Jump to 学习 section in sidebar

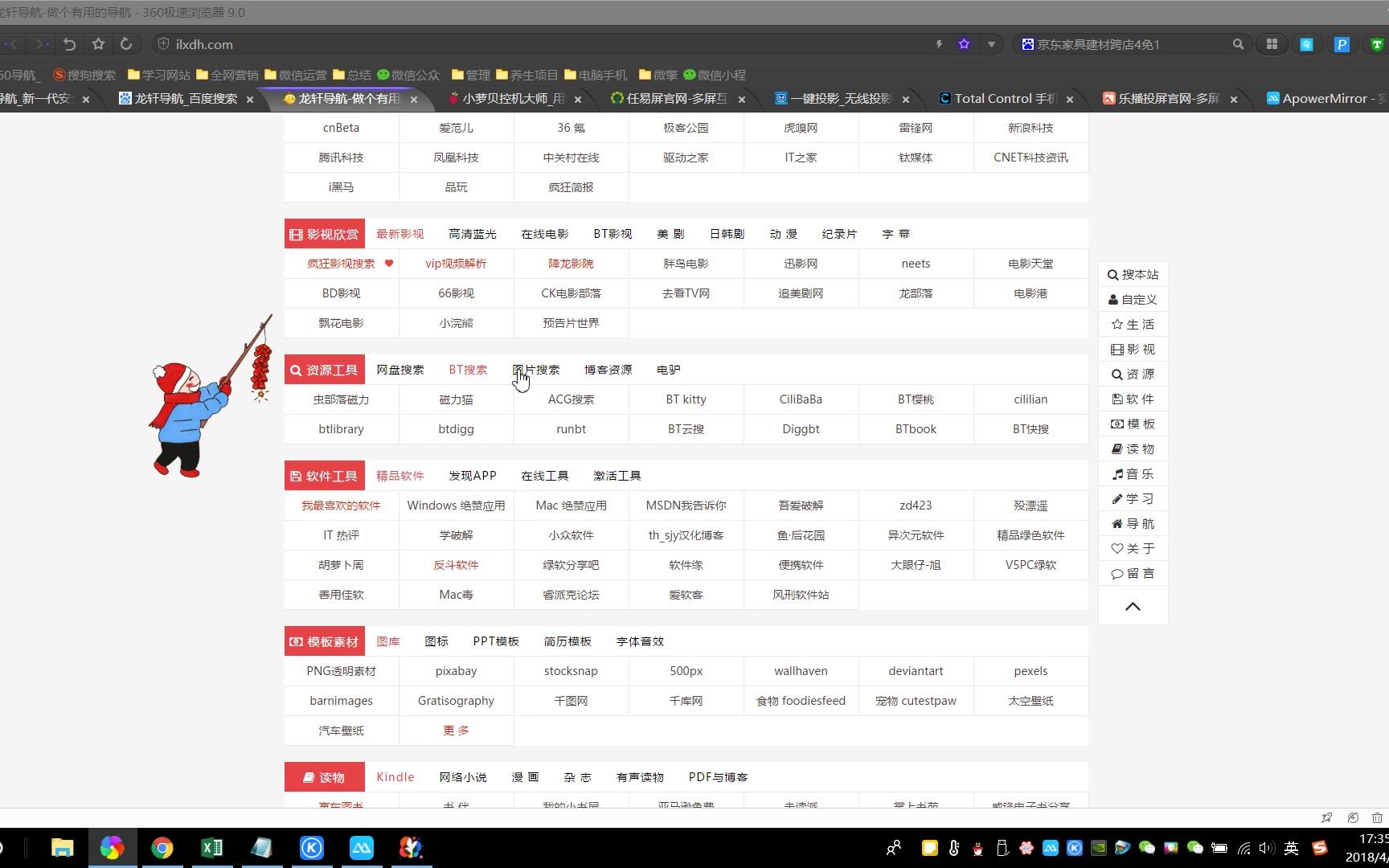click(x=1133, y=499)
